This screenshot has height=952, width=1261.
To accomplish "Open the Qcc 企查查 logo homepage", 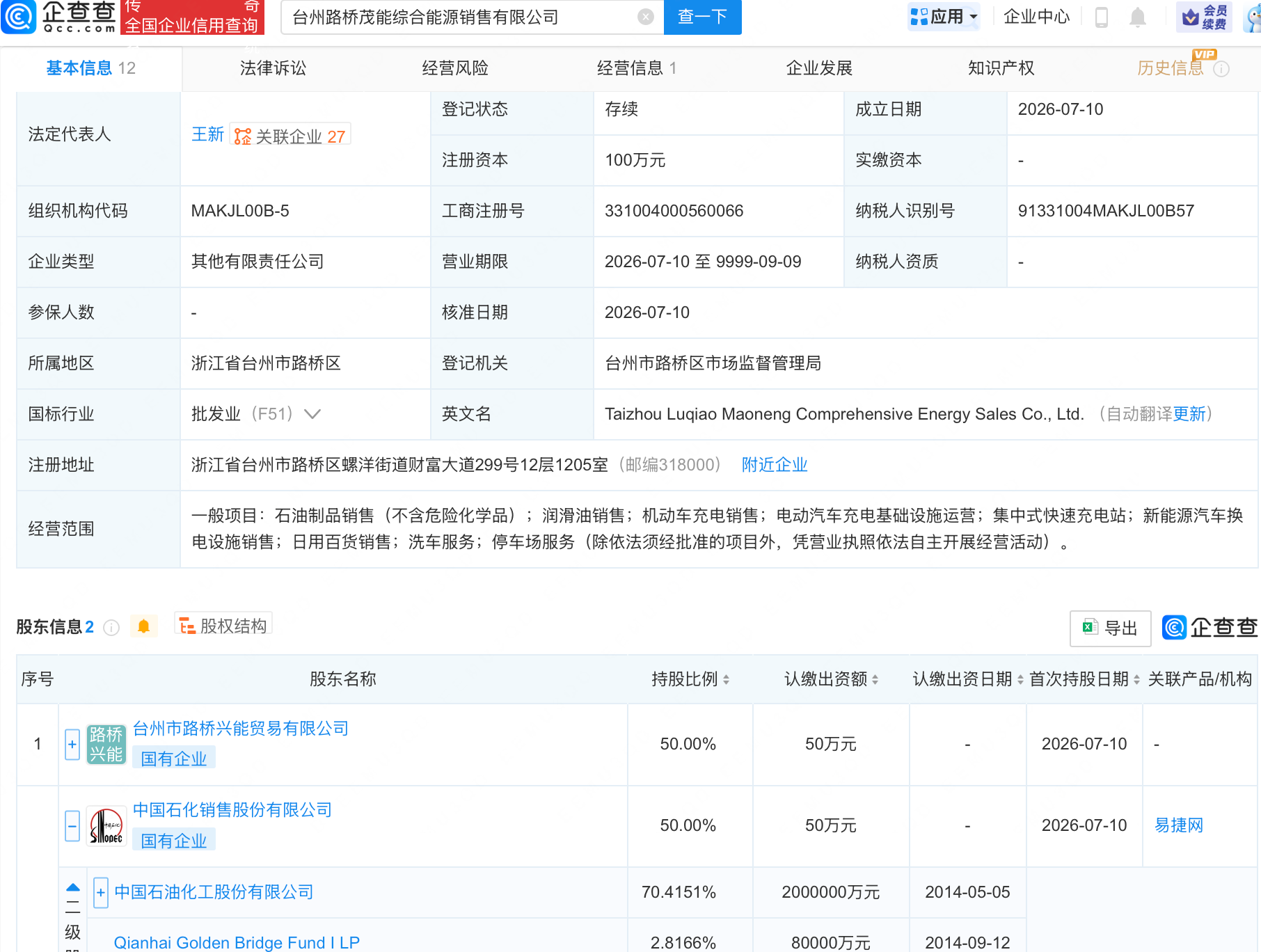I will (58, 17).
